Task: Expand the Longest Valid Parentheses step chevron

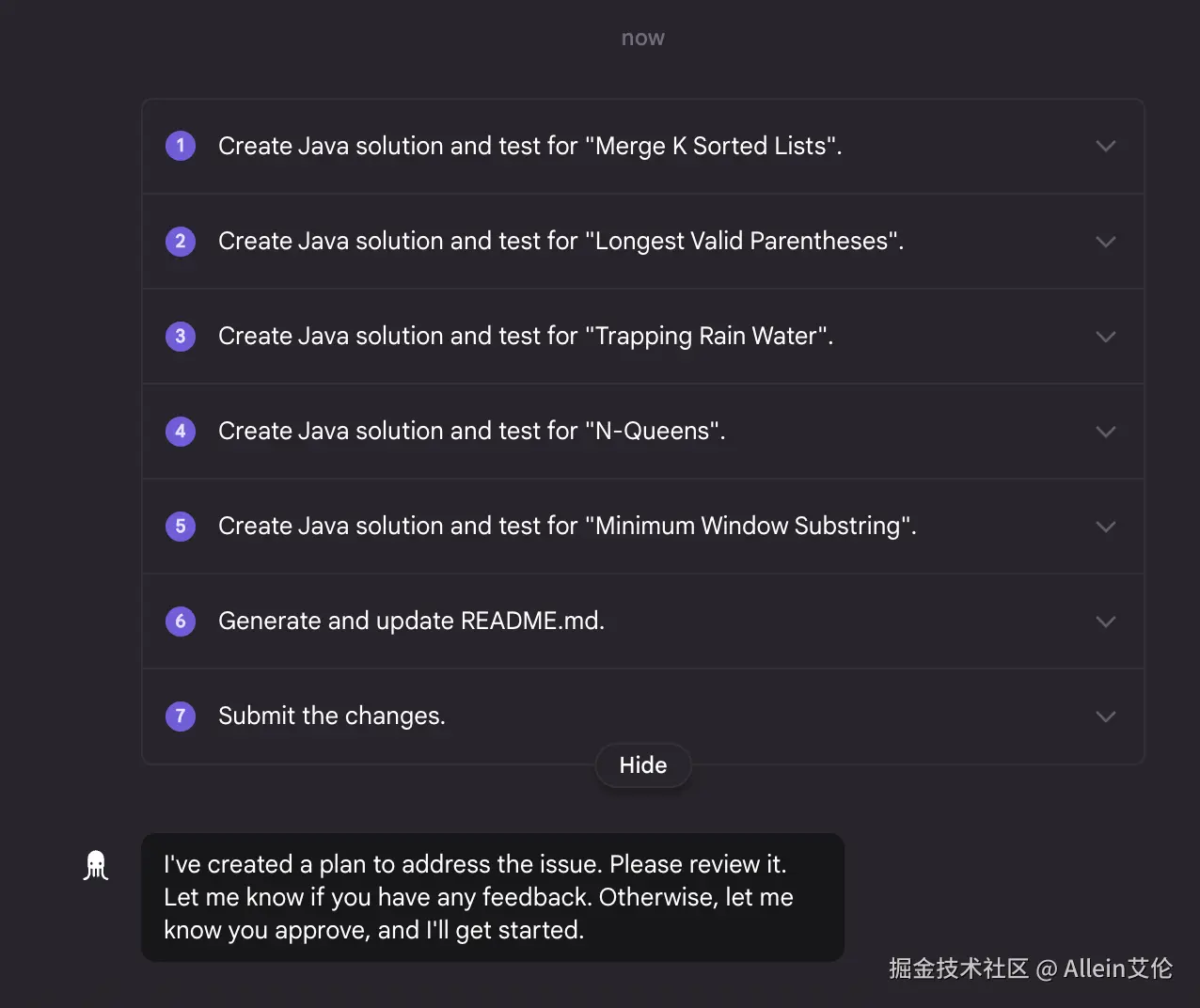Action: tap(1105, 242)
